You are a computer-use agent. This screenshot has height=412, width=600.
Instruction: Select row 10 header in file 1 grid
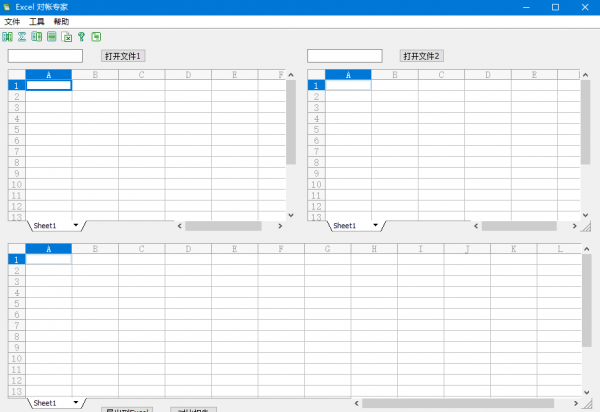point(17,184)
